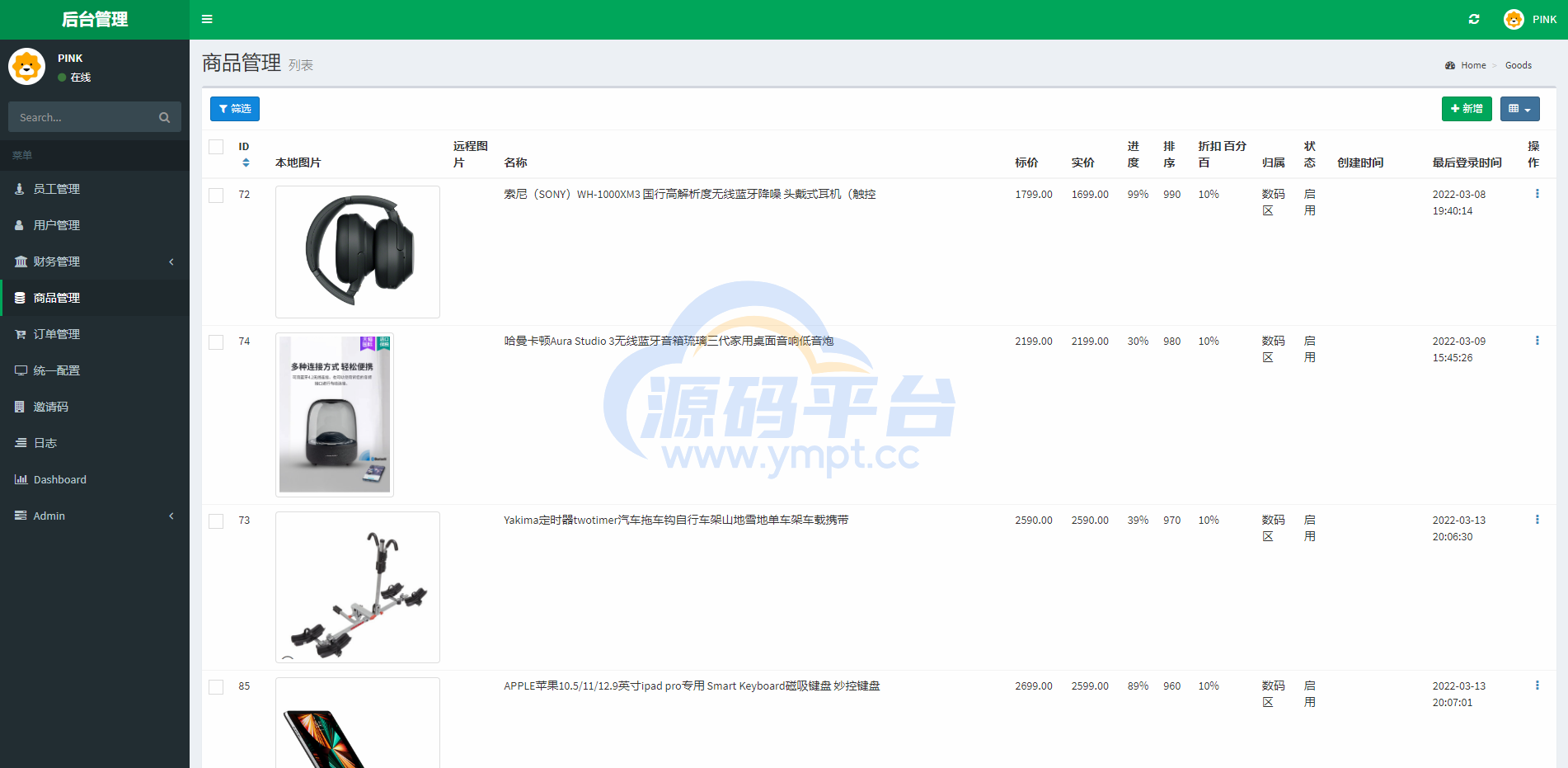1568x768 pixels.
Task: Go to Home breadcrumb link
Action: (1473, 65)
